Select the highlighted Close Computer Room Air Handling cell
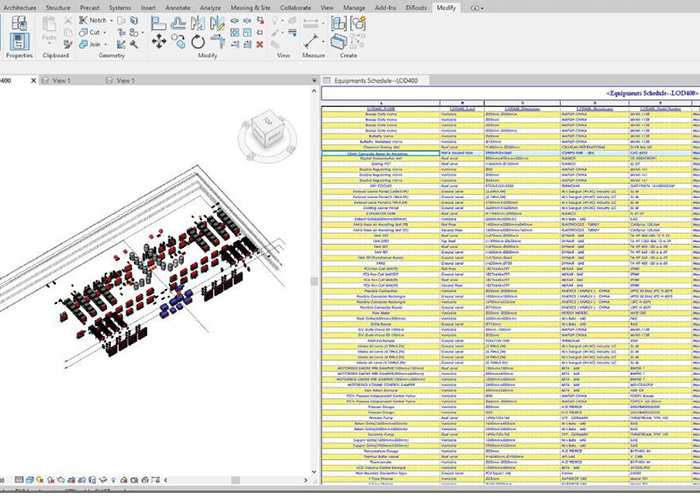The width and height of the screenshot is (700, 500). click(381, 153)
